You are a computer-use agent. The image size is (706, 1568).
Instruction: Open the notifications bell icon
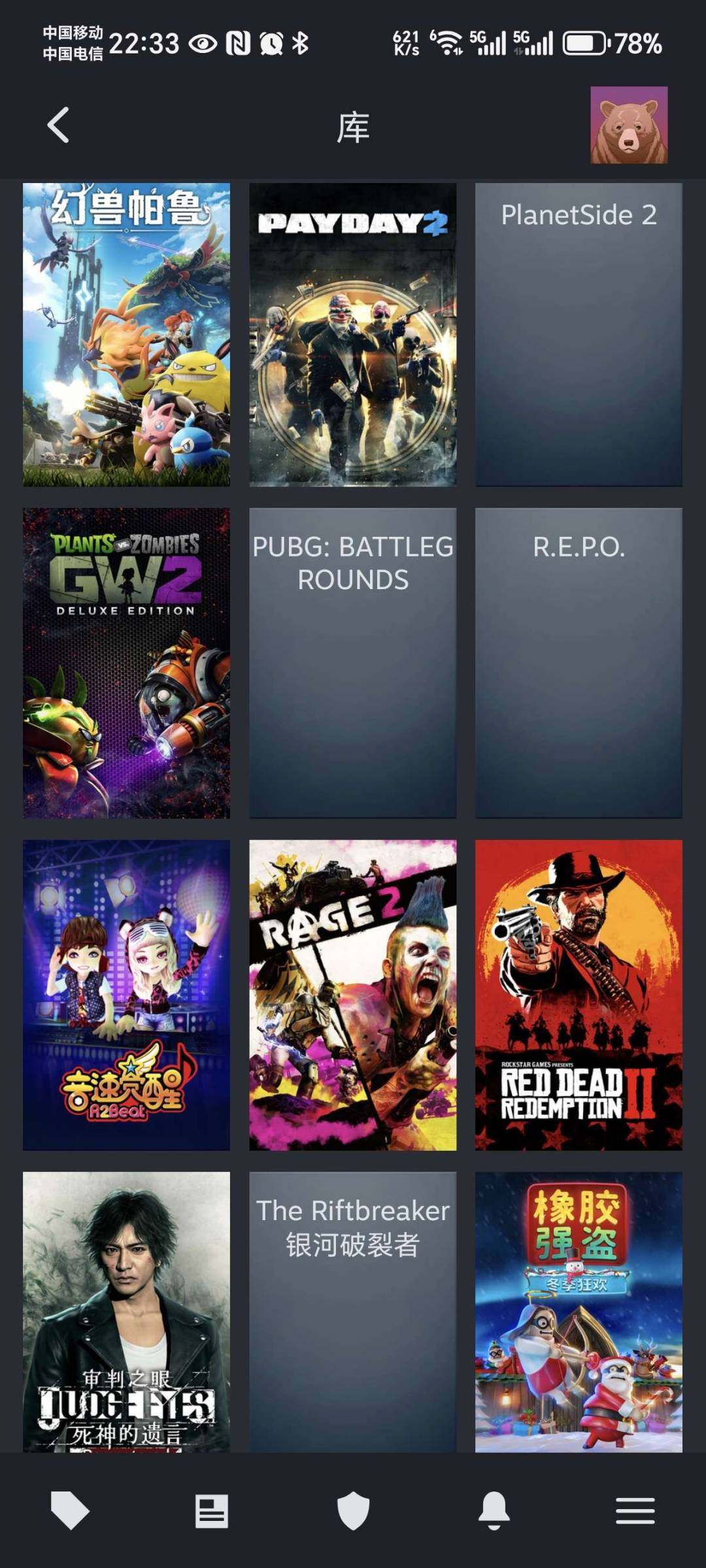(x=494, y=1510)
